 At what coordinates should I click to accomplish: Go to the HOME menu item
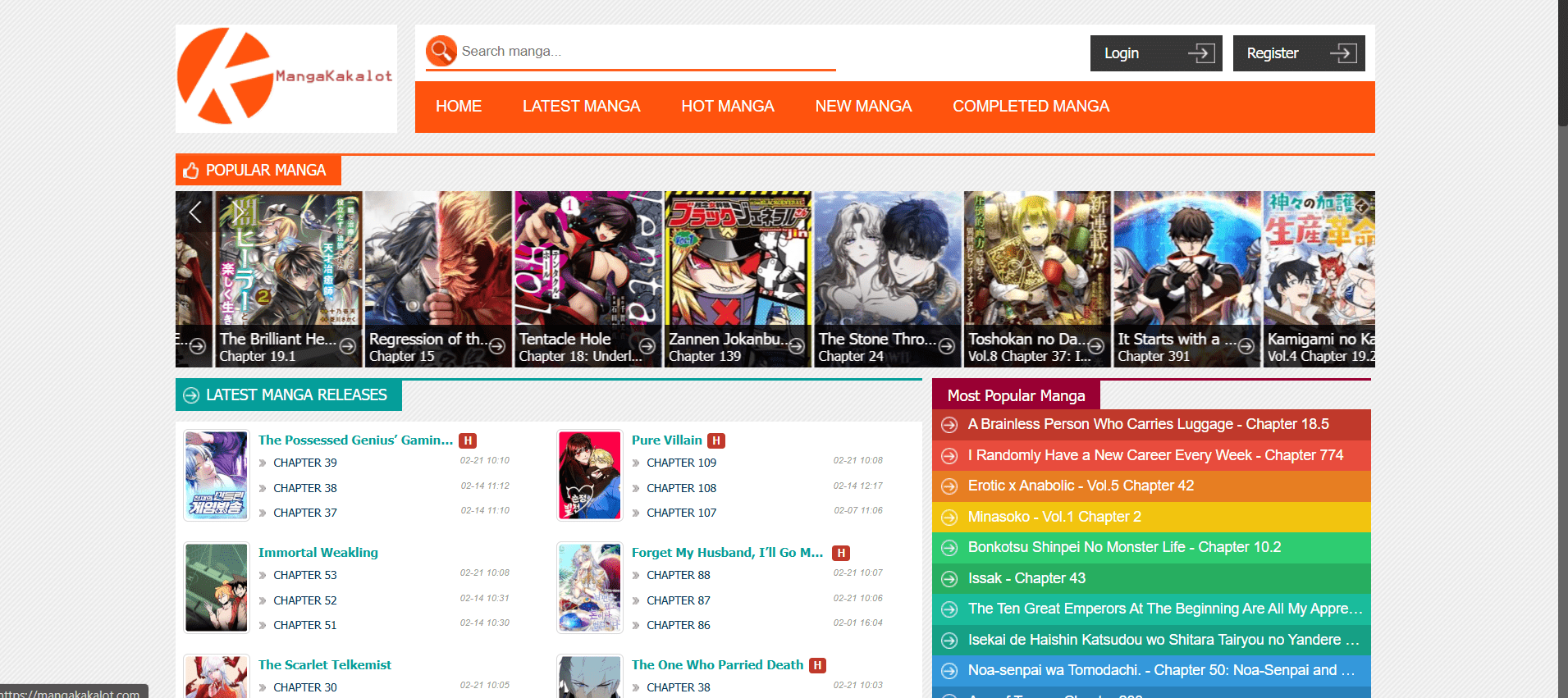pyautogui.click(x=459, y=107)
